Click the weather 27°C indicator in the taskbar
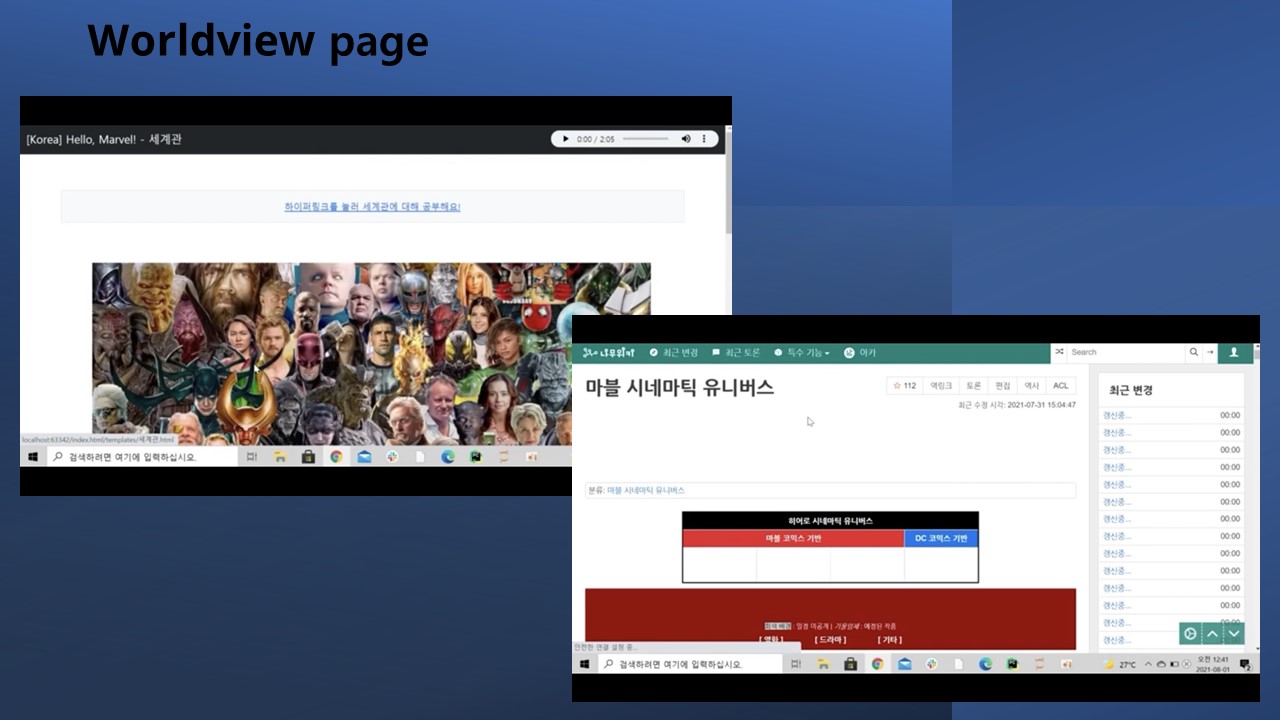 tap(1120, 664)
